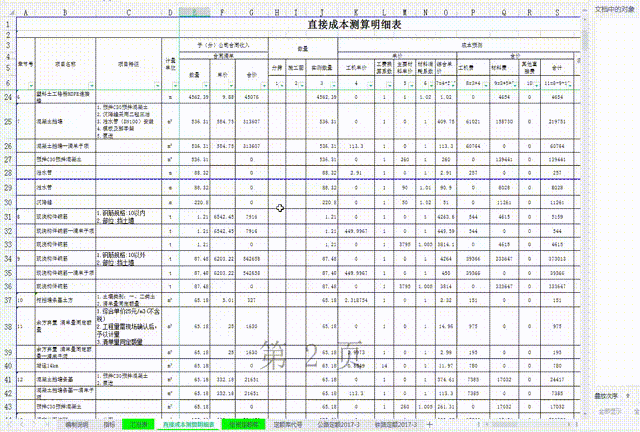Select the 2.318754 value in row 37
The height and width of the screenshot is (432, 640).
pyautogui.click(x=356, y=300)
